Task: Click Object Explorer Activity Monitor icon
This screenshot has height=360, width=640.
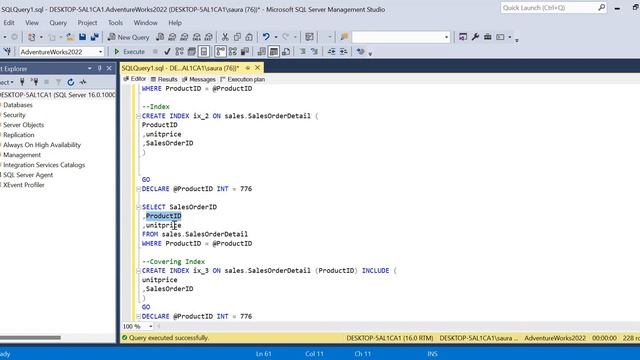Action: point(83,82)
